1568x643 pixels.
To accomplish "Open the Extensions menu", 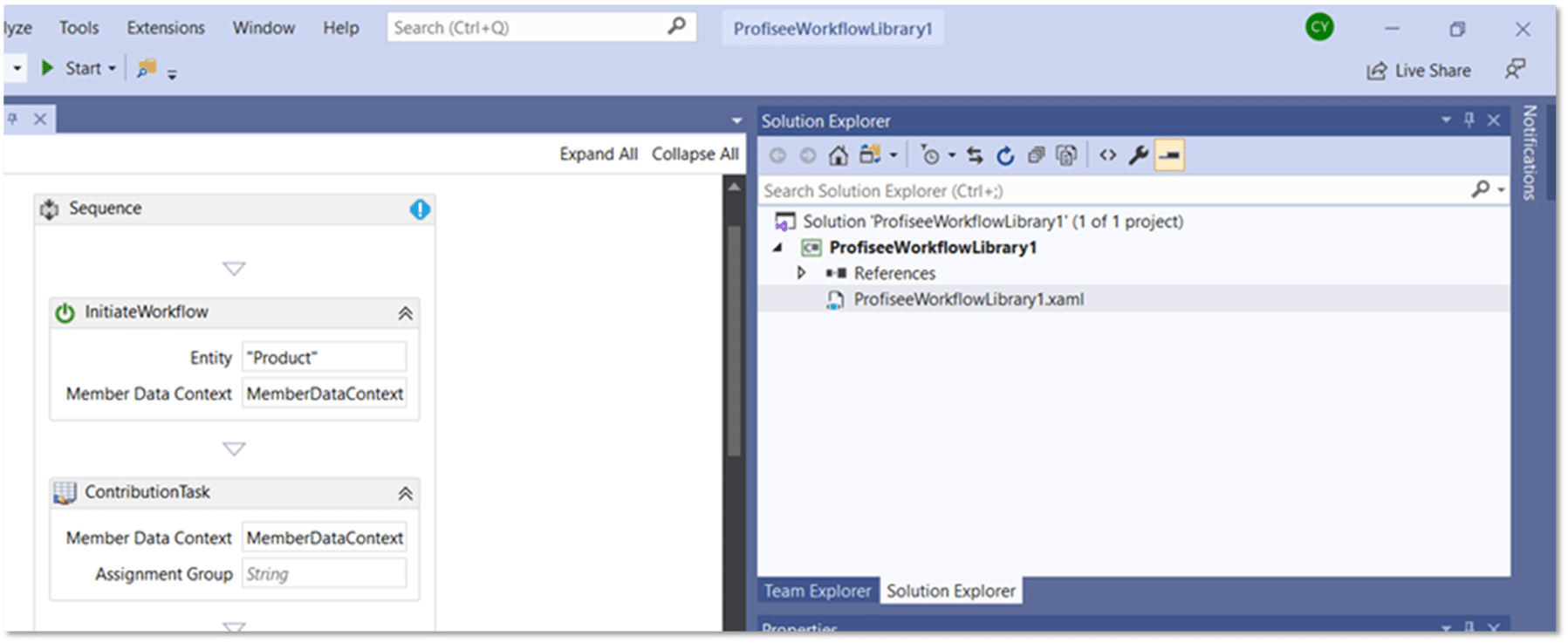I will tap(165, 28).
